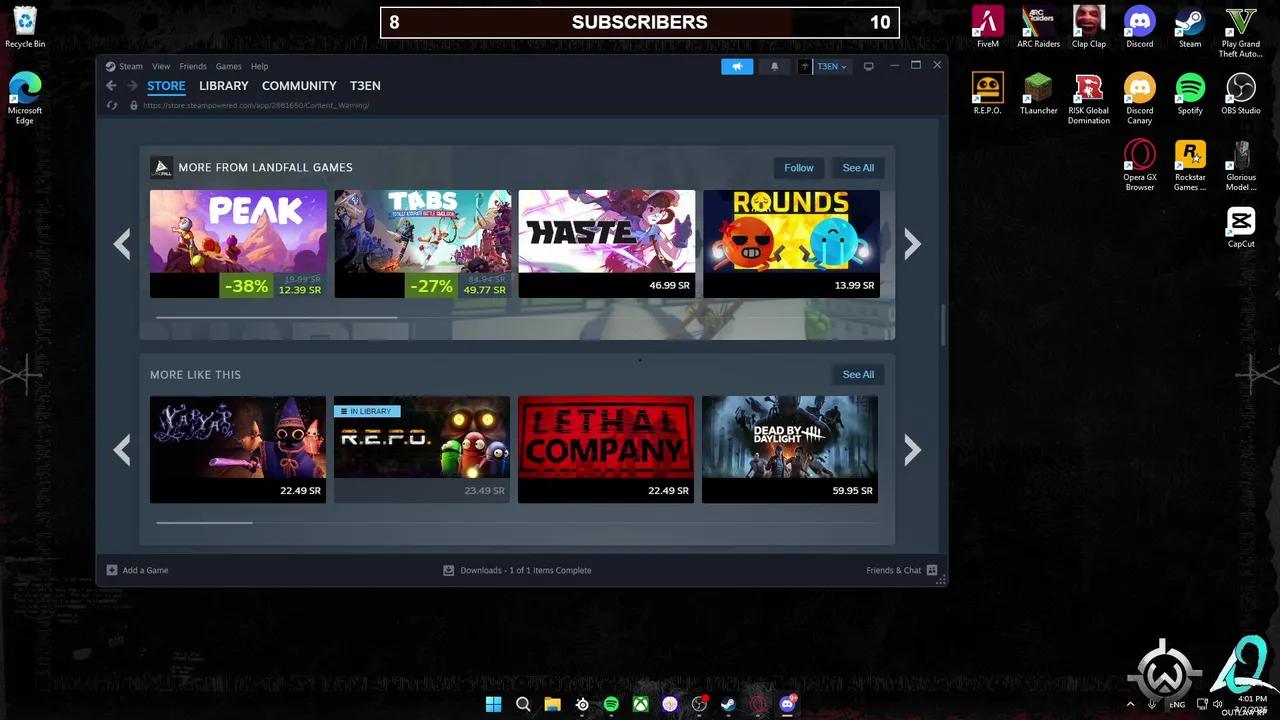Open the Lethal Company game thumbnail

[606, 450]
